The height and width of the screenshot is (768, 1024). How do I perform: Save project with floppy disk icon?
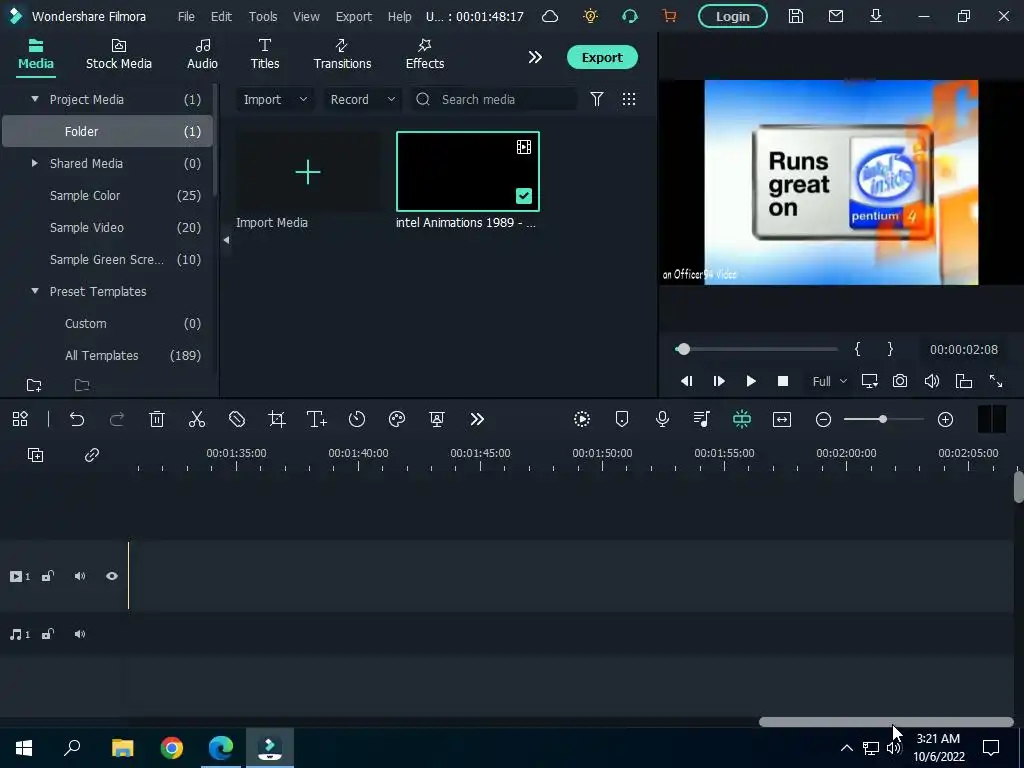[795, 16]
